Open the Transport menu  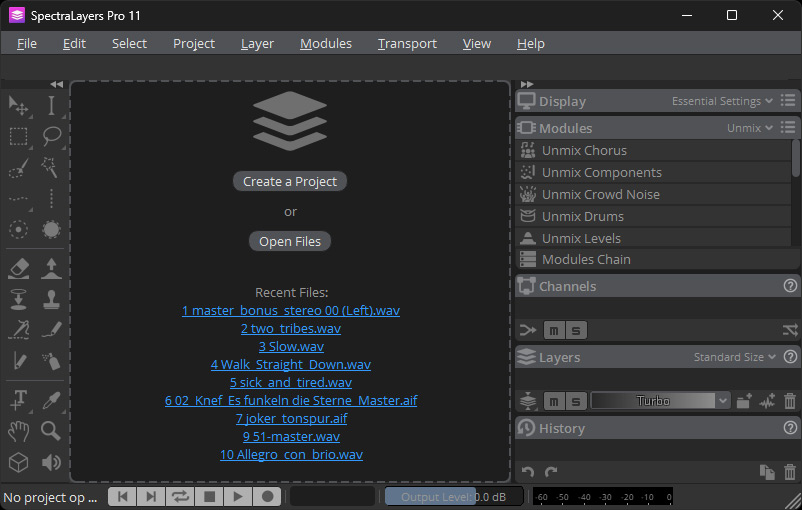click(407, 43)
